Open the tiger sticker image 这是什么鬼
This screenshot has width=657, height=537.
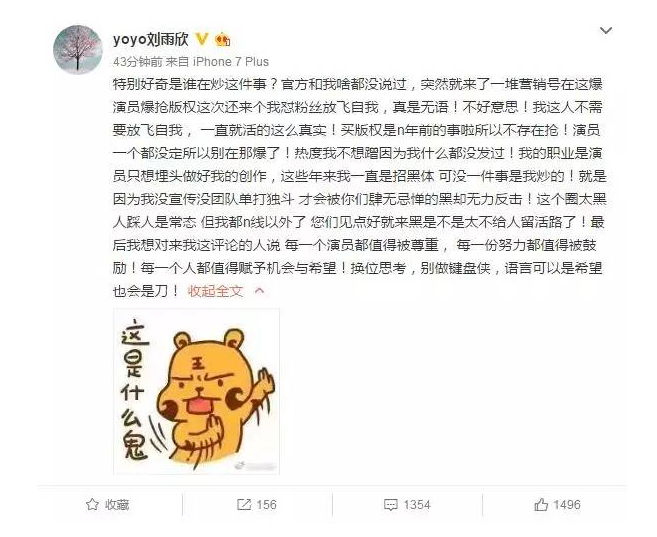coord(196,391)
